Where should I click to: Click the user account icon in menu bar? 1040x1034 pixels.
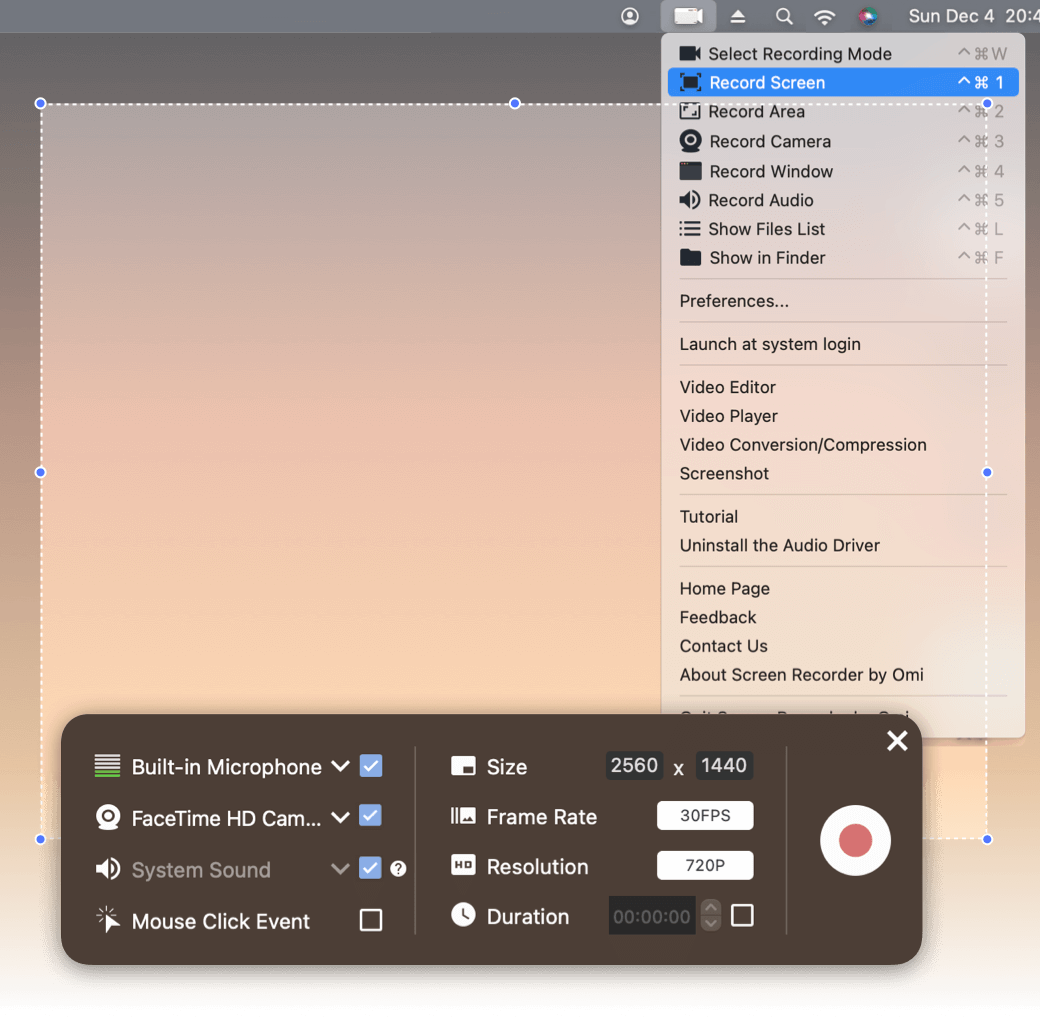pyautogui.click(x=630, y=16)
